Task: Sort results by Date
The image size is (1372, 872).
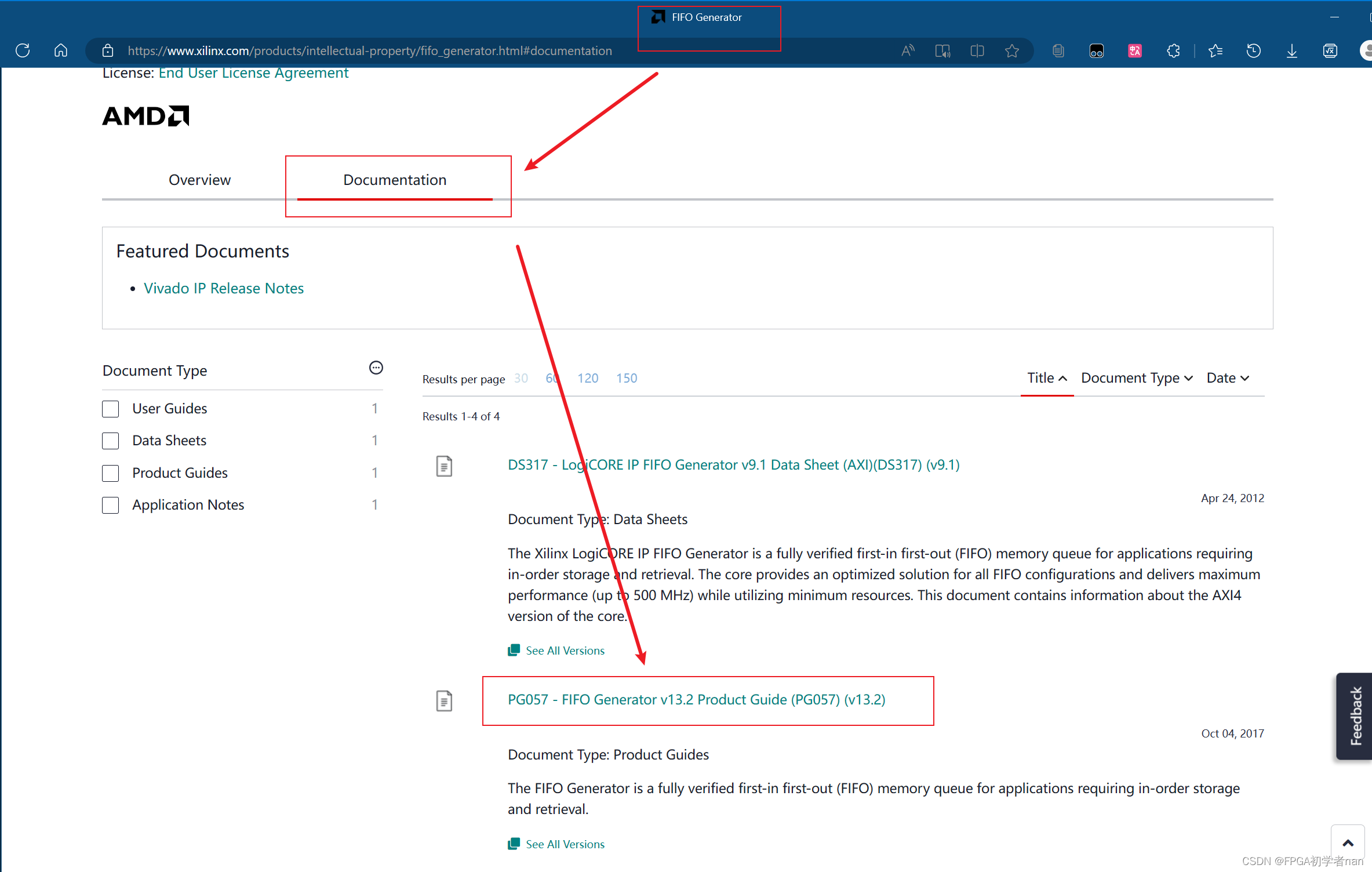Action: tap(1228, 378)
